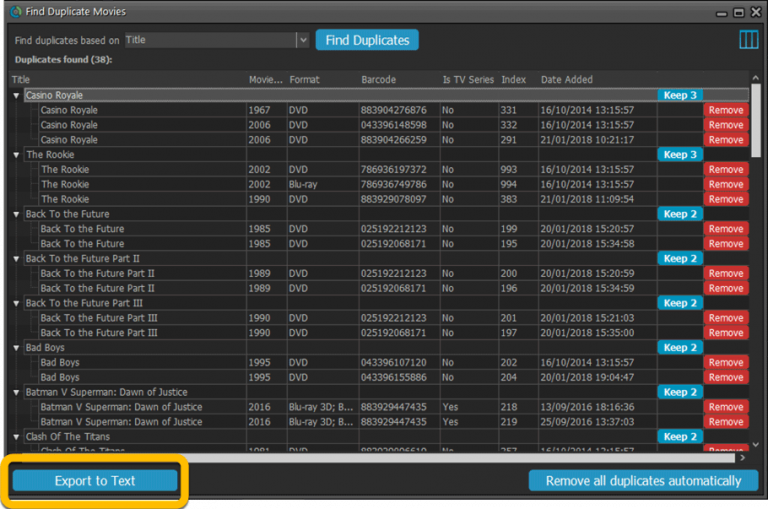Collapse Clash Of The Titans group
Viewport: 768px width, 509px height.
pos(16,437)
